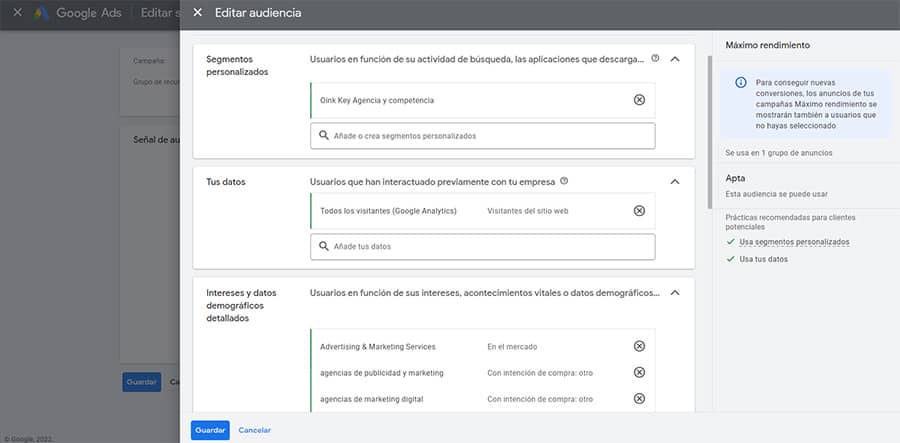Remove Advertising & Marketing Services interest

click(x=639, y=346)
